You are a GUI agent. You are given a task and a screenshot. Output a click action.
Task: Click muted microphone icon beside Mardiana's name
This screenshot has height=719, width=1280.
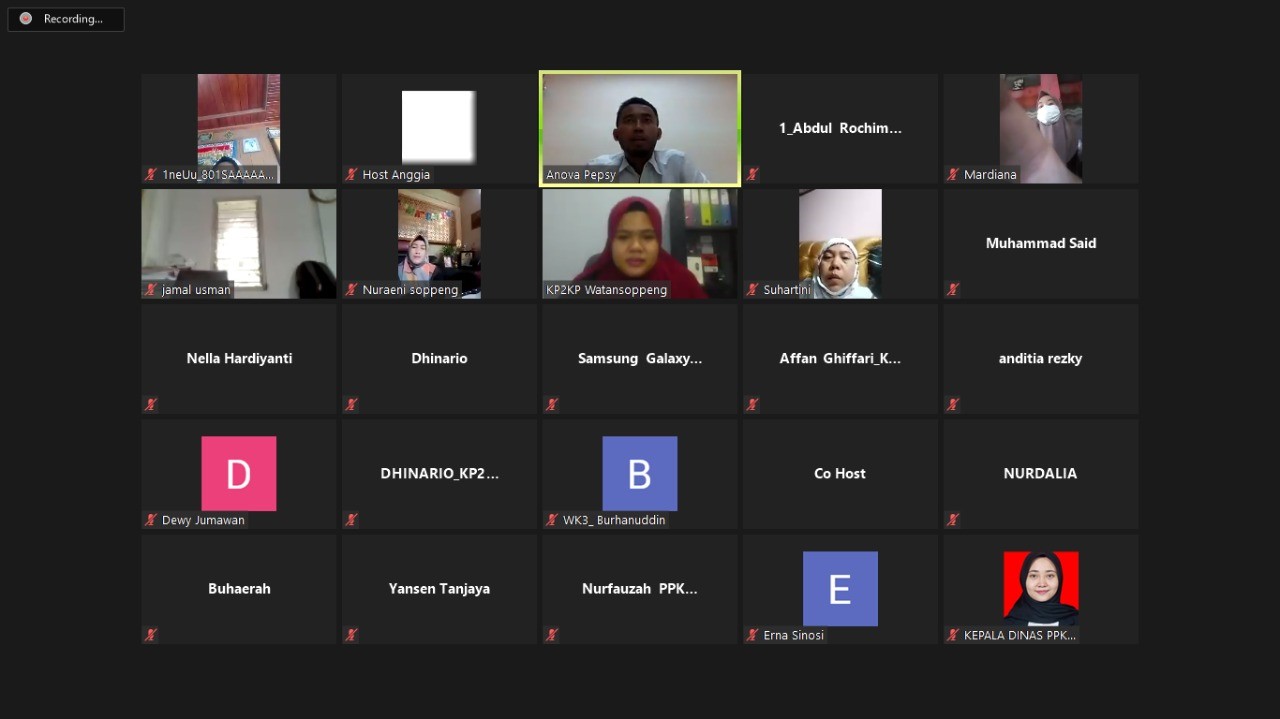coord(953,175)
